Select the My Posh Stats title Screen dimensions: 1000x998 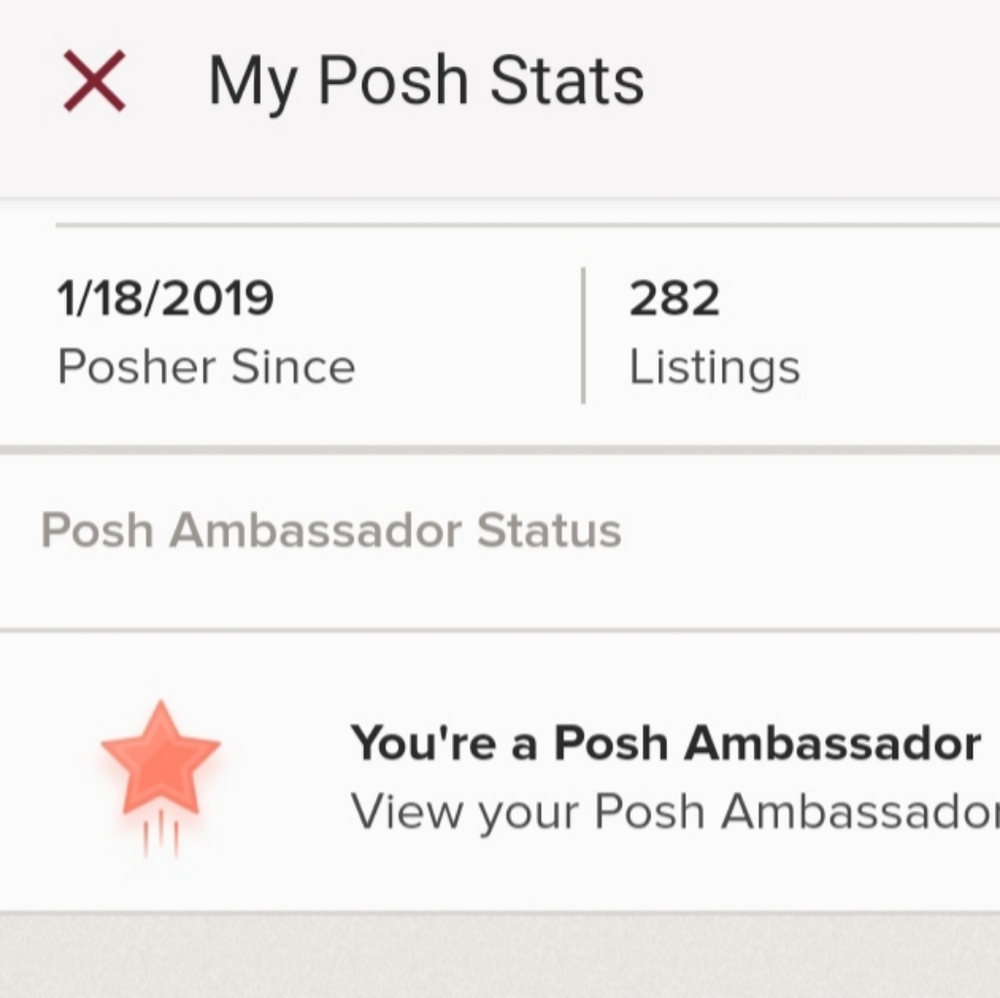[427, 78]
